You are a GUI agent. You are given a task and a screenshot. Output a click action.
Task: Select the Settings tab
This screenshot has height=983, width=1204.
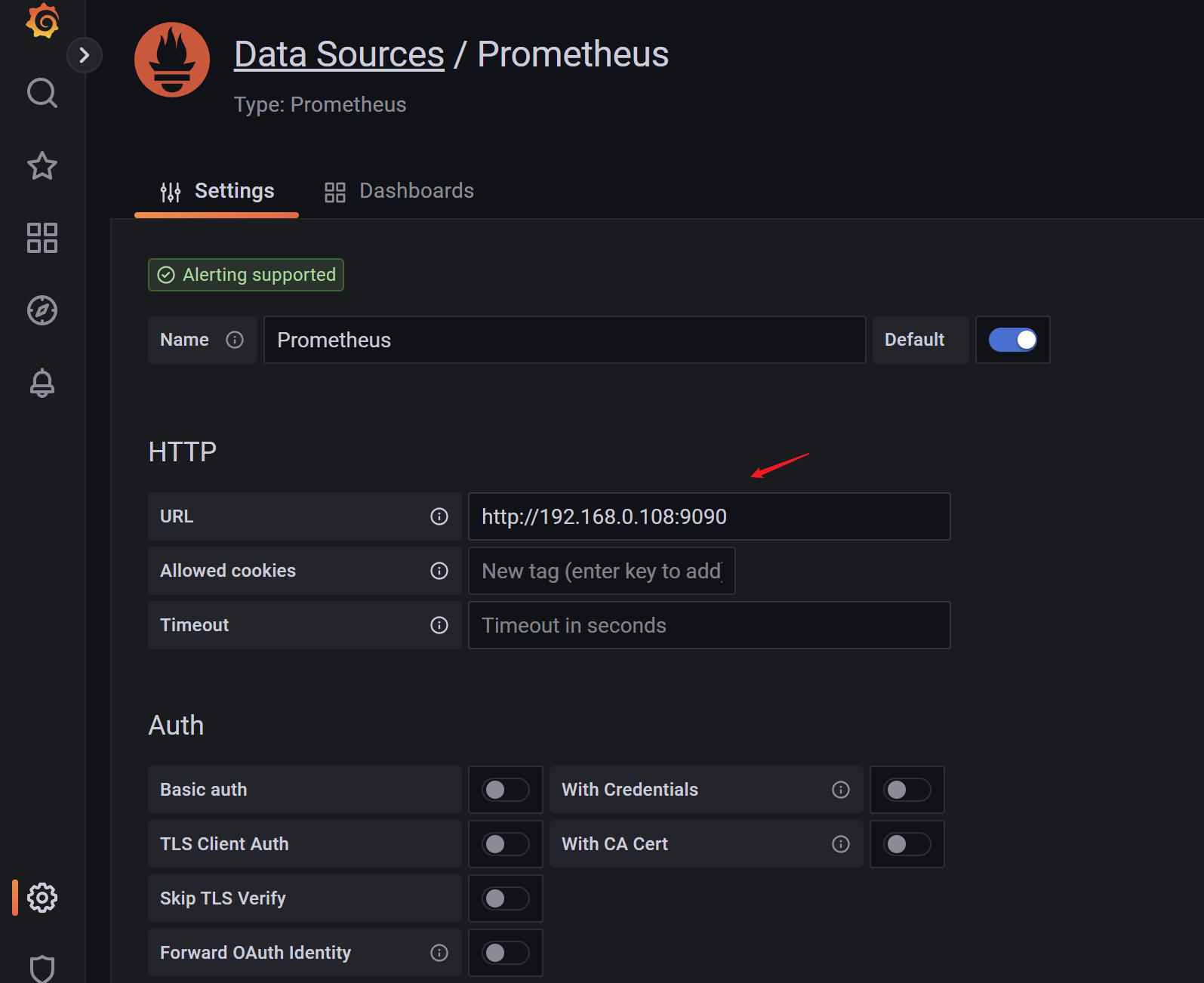217,191
